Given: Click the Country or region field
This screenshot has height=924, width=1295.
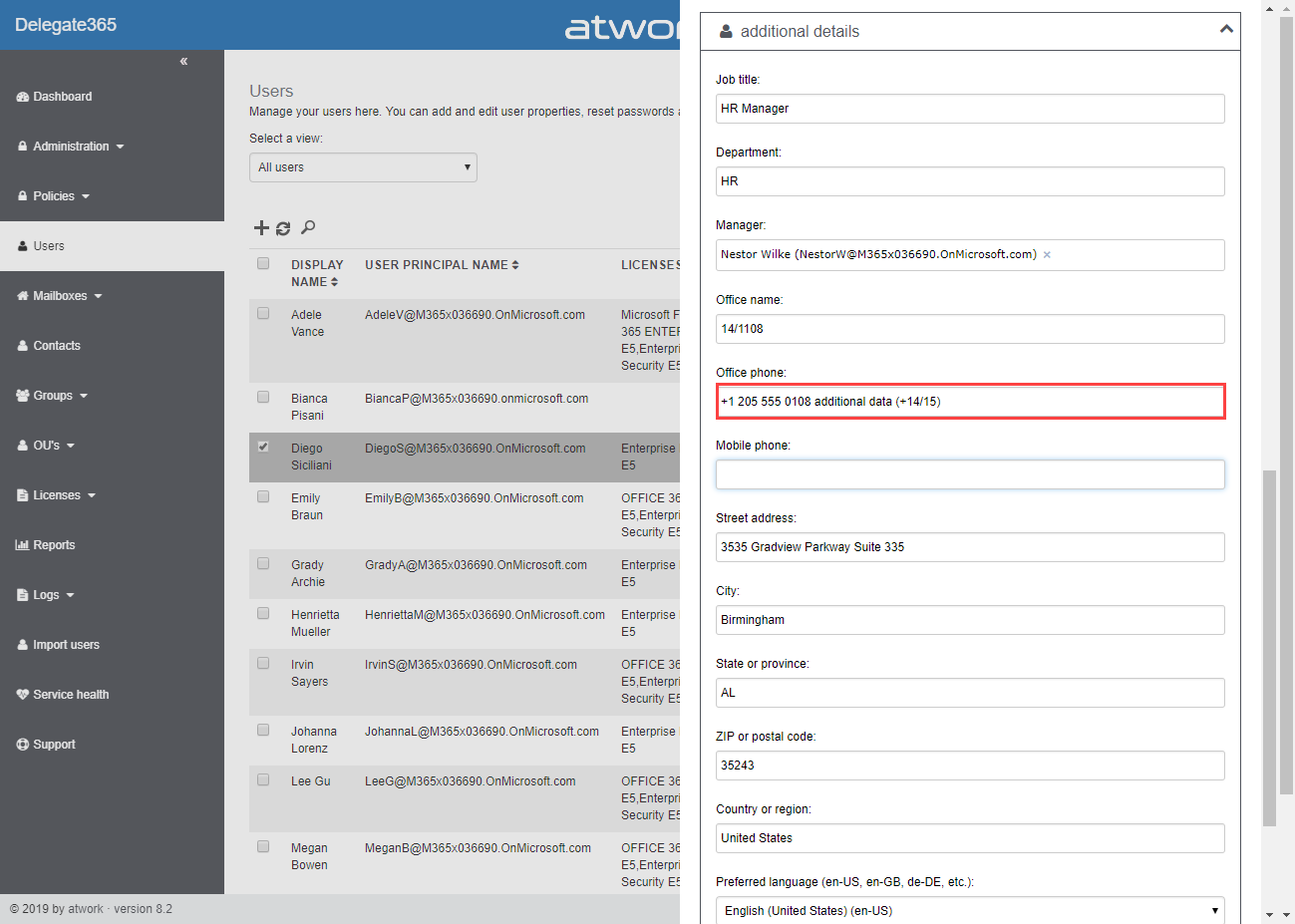Looking at the screenshot, I should [x=970, y=838].
